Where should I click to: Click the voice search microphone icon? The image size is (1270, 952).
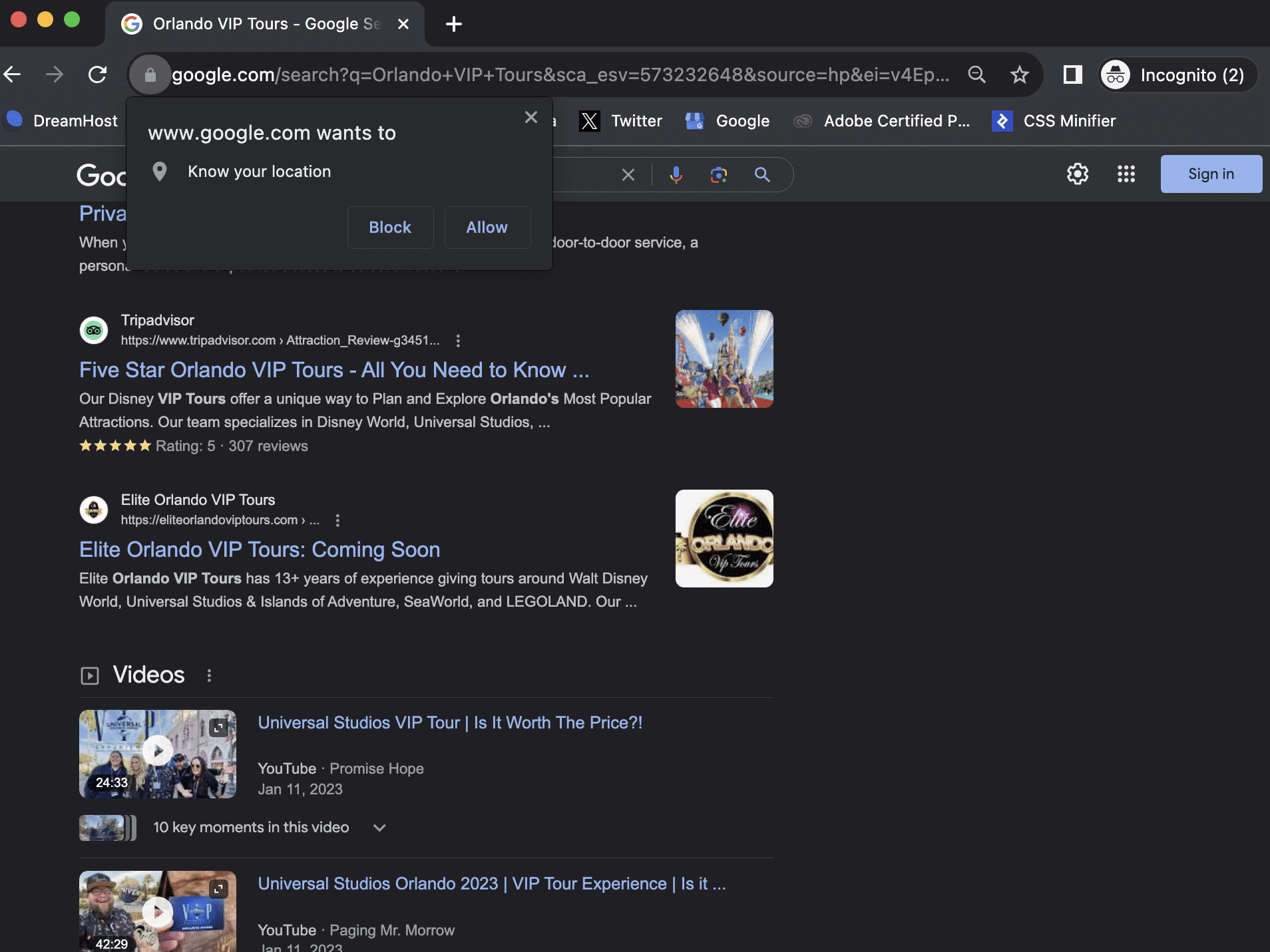pyautogui.click(x=676, y=174)
